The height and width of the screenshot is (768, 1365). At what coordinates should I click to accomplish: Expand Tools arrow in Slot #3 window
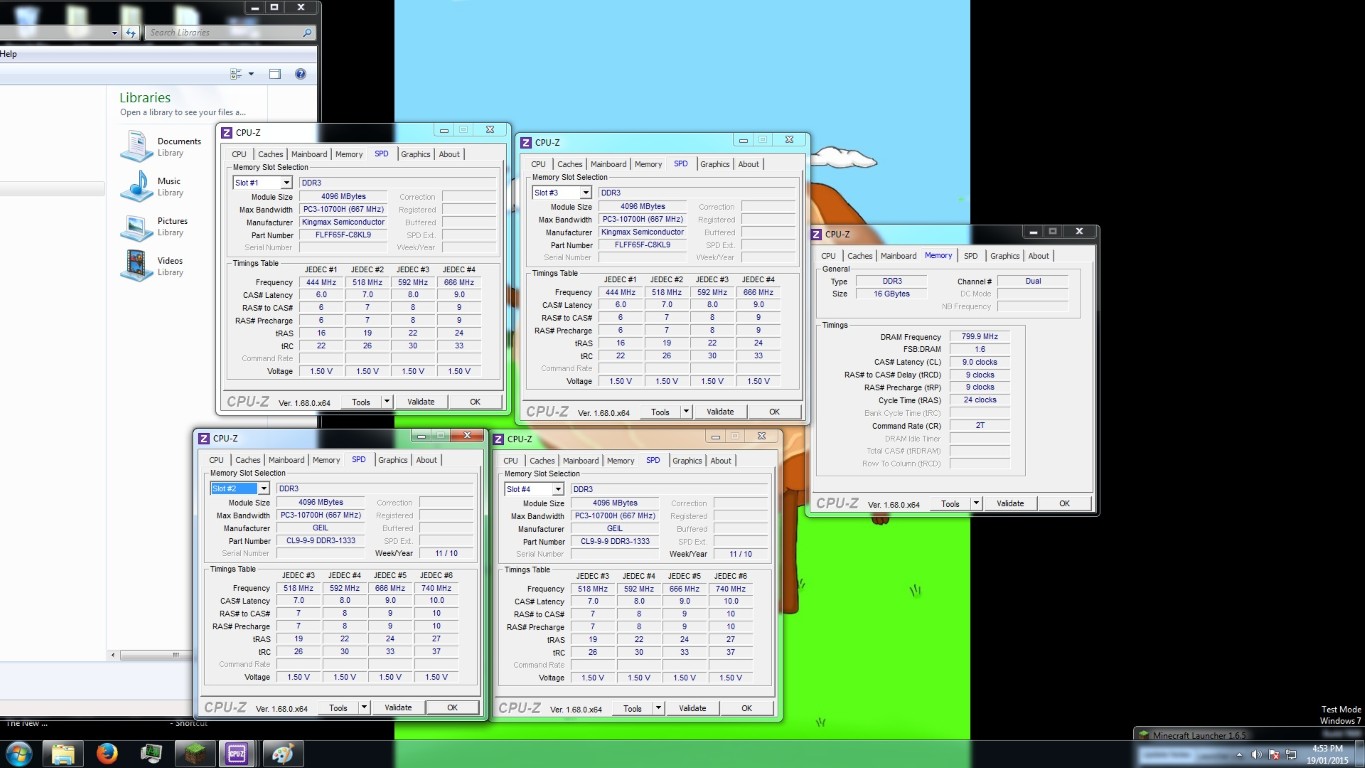(x=685, y=412)
